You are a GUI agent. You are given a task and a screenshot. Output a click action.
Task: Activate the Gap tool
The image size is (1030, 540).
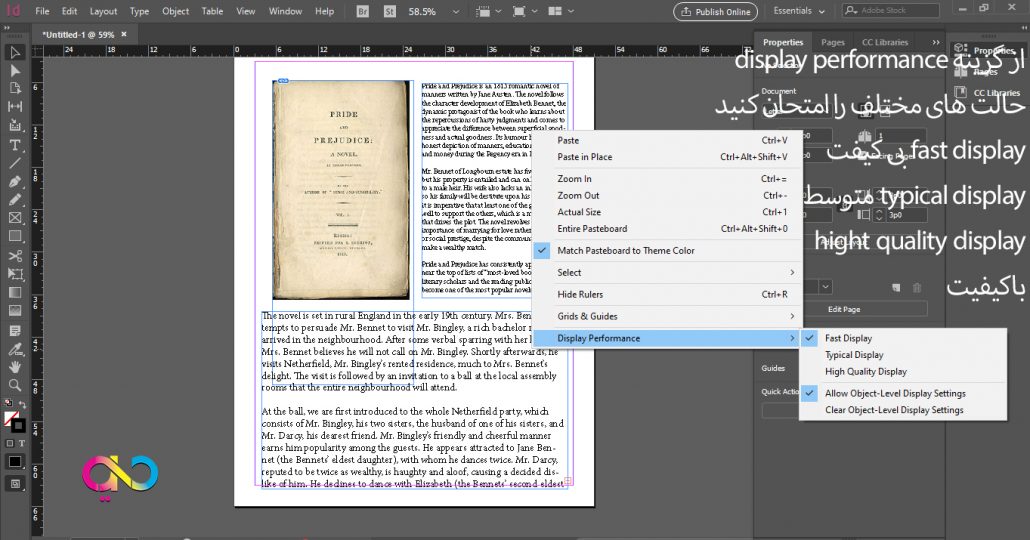15,106
